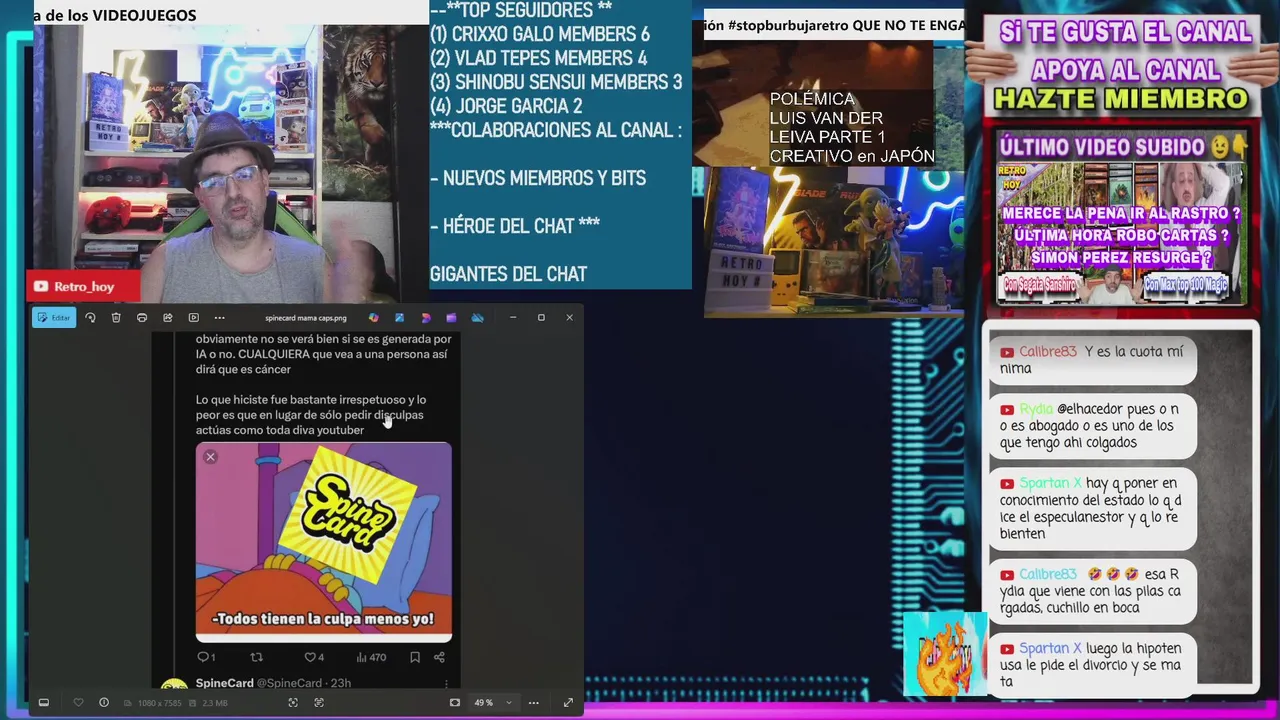Click the Editar button in Photos
Screen dimensions: 1280x720
tap(54, 318)
